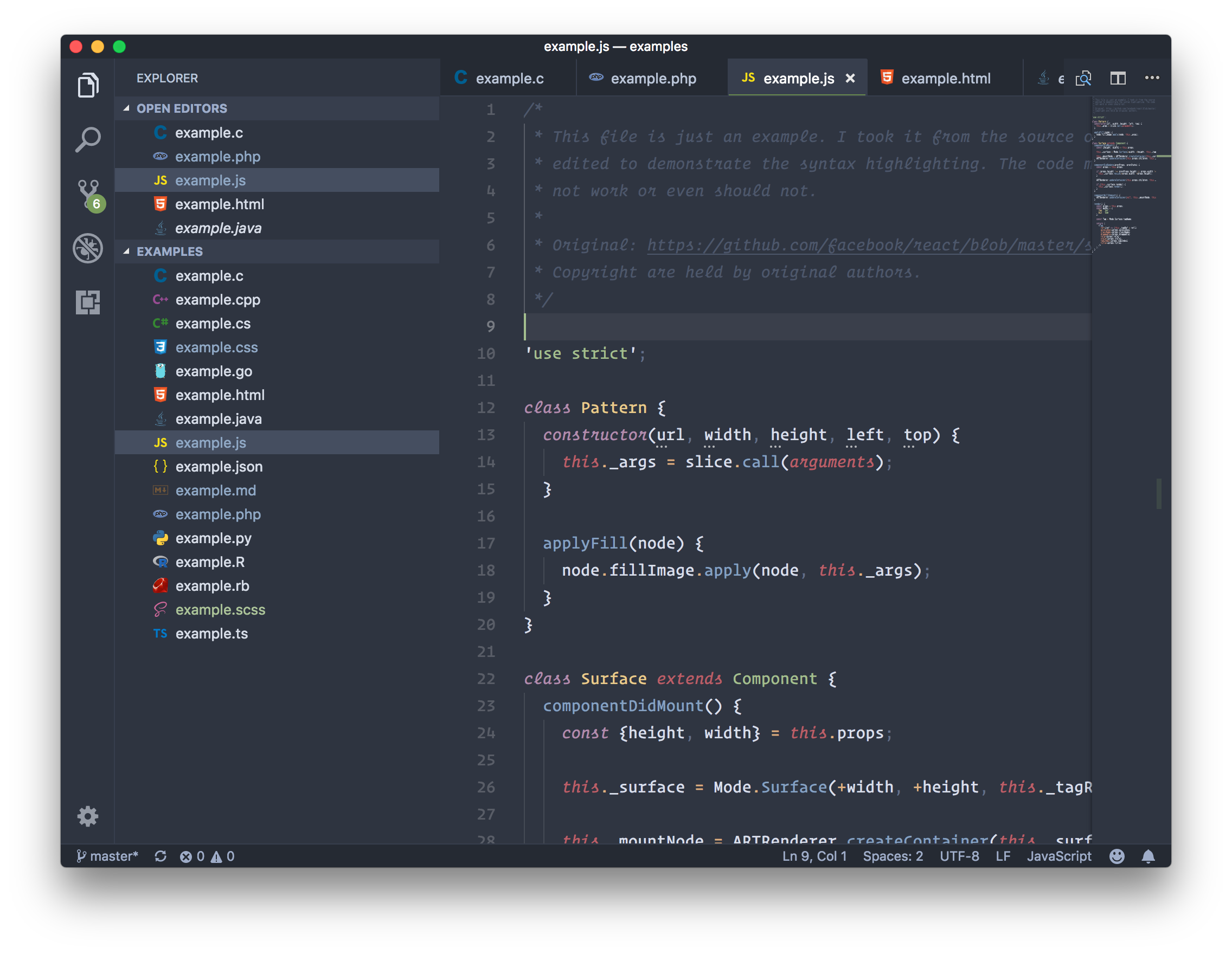Viewport: 1232px width, 954px height.
Task: Open the Manage gear icon
Action: [x=88, y=816]
